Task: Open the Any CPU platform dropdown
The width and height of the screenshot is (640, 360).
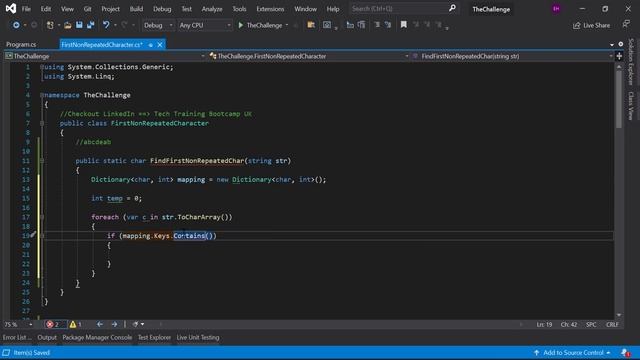Action: pyautogui.click(x=205, y=25)
